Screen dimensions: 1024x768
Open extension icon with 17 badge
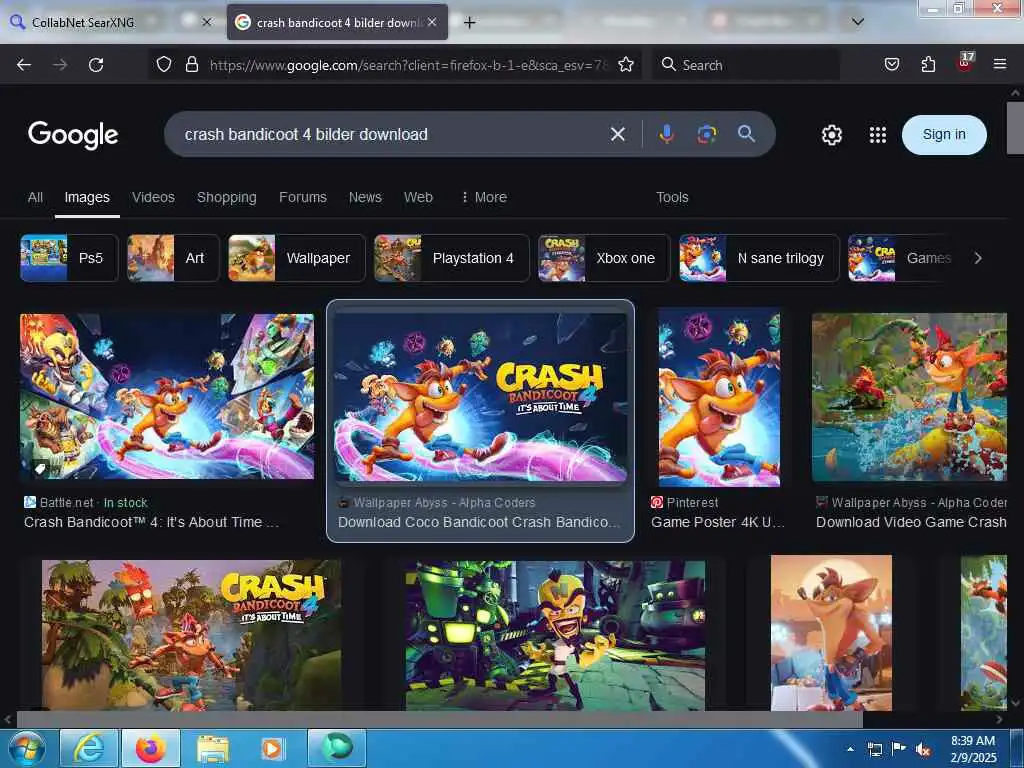coord(965,63)
